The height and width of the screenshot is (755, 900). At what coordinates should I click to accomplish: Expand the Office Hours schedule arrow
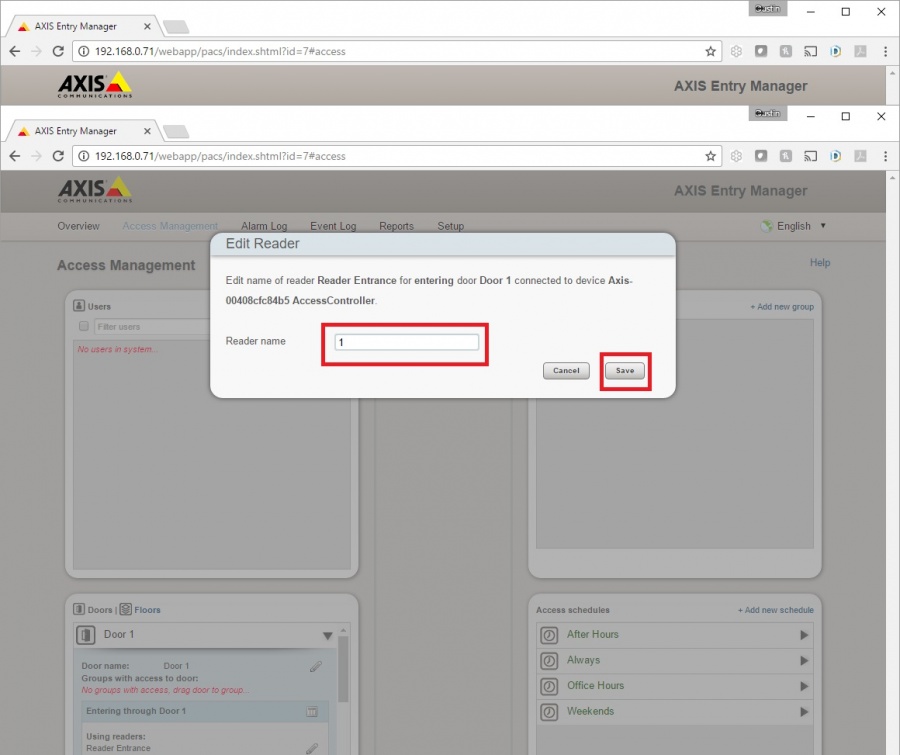(804, 686)
